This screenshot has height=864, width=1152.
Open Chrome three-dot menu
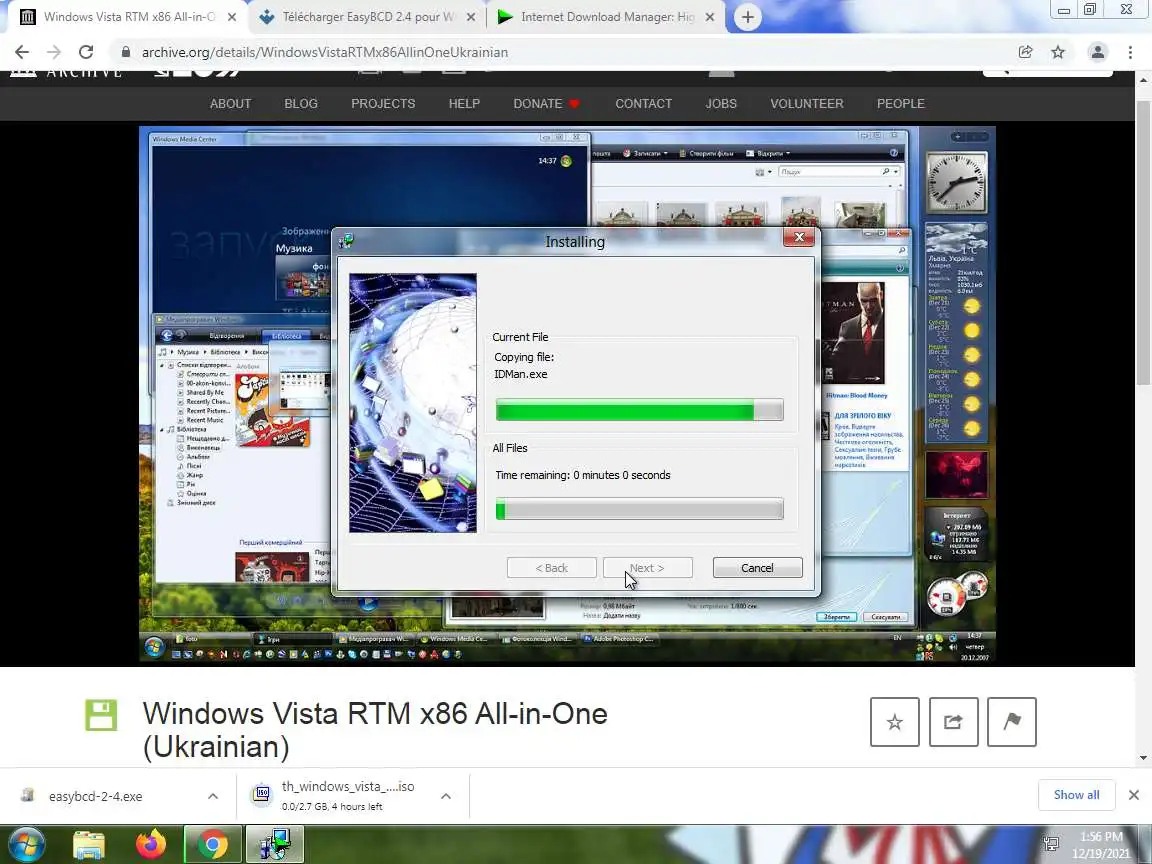[1130, 52]
